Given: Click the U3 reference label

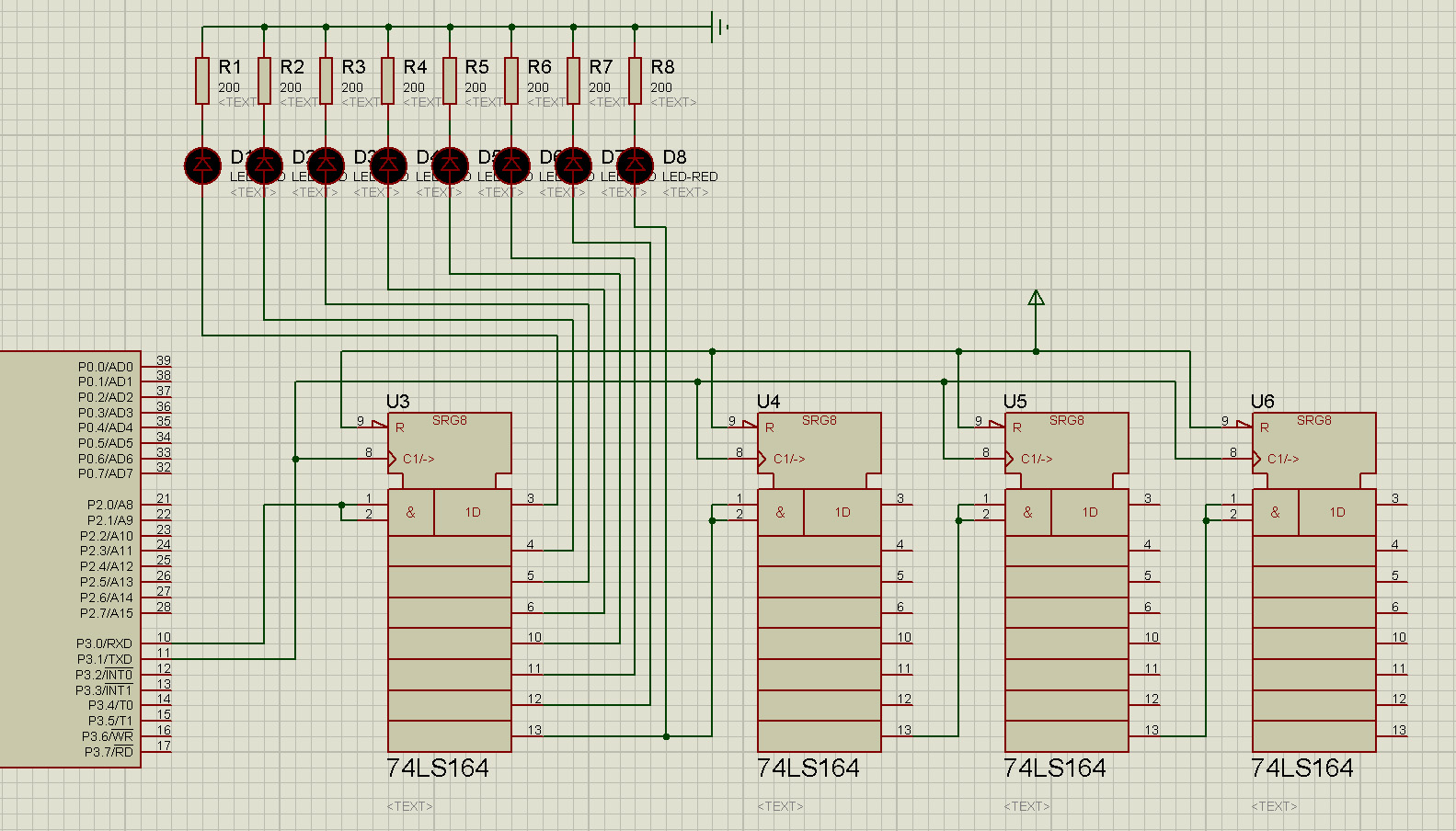Looking at the screenshot, I should click(x=397, y=402).
